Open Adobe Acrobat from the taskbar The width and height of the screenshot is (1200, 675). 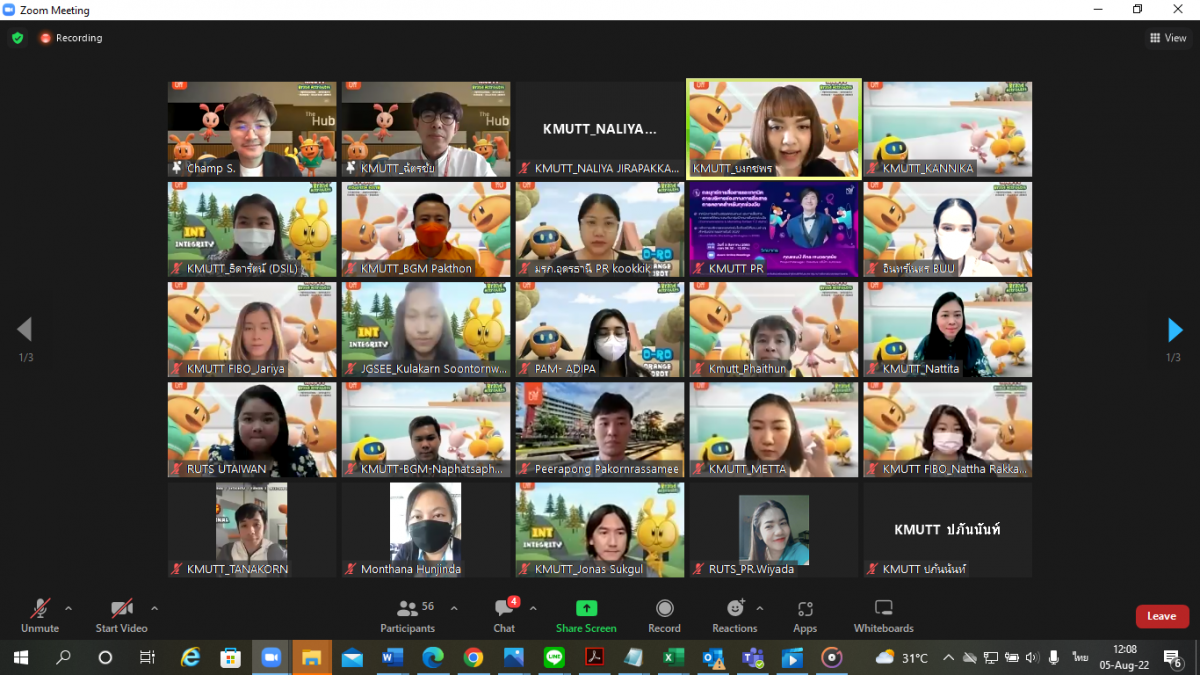(594, 657)
